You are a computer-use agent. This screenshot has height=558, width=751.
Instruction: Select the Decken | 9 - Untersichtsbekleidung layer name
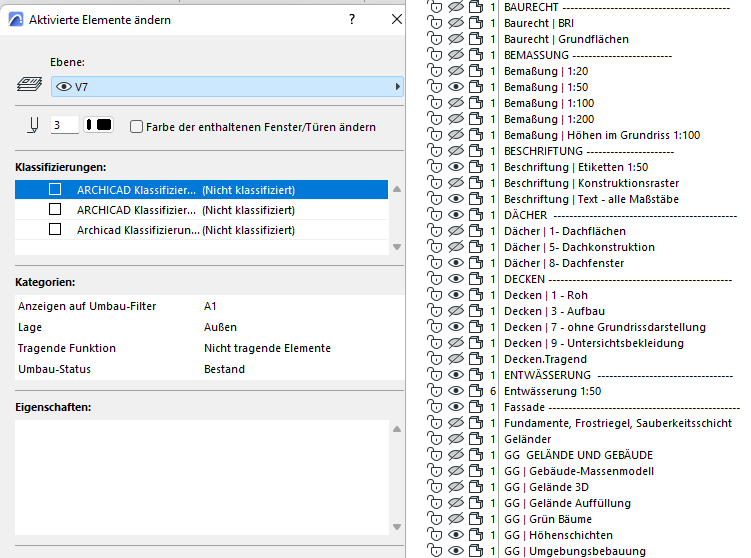594,343
